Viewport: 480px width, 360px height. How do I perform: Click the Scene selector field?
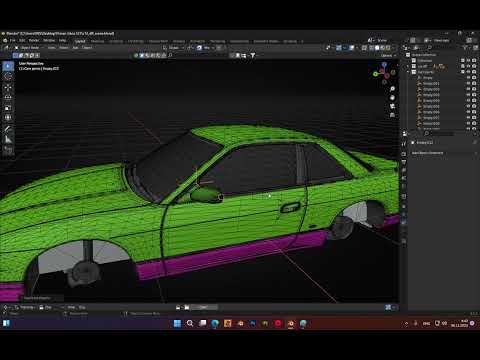click(383, 40)
